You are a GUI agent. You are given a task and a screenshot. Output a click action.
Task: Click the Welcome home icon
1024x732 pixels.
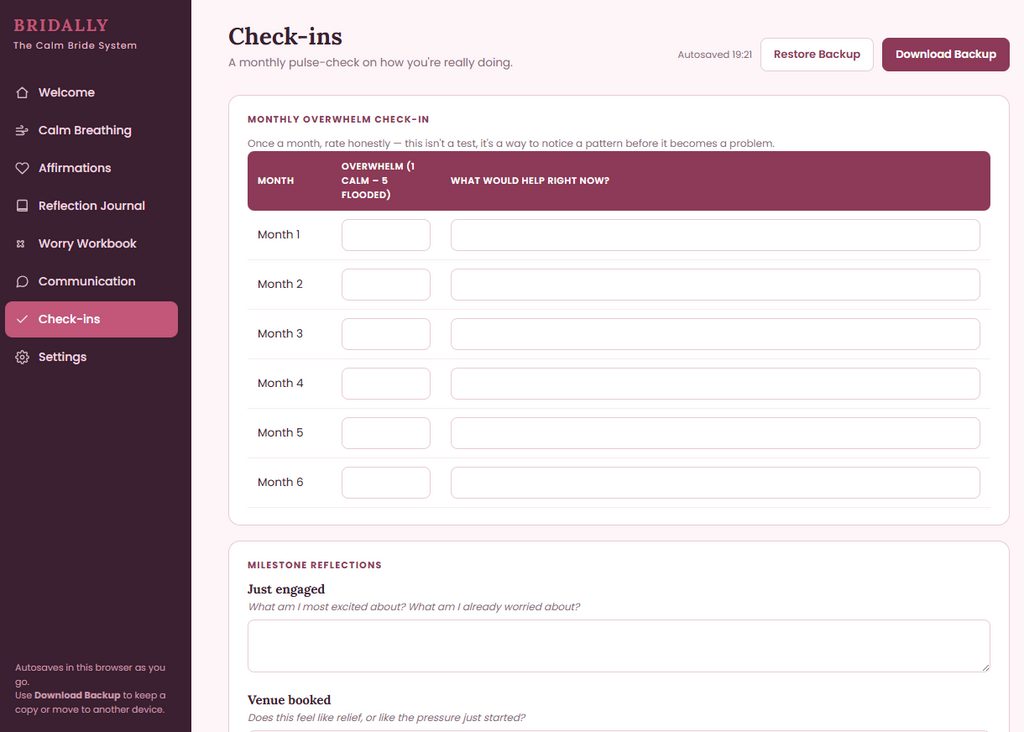[x=22, y=93]
